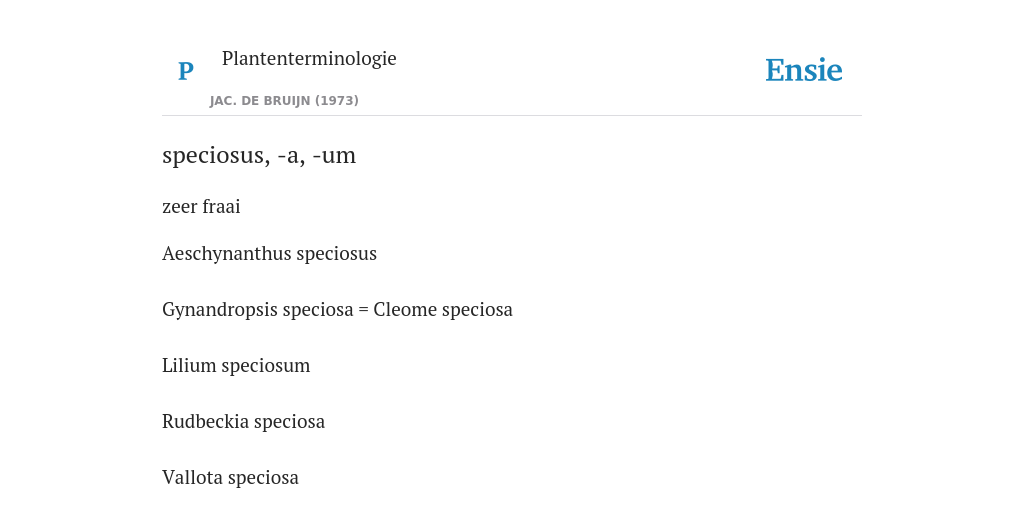Click the equals sign before Cleome
Screen dimensions: 1024x512
click(364, 310)
